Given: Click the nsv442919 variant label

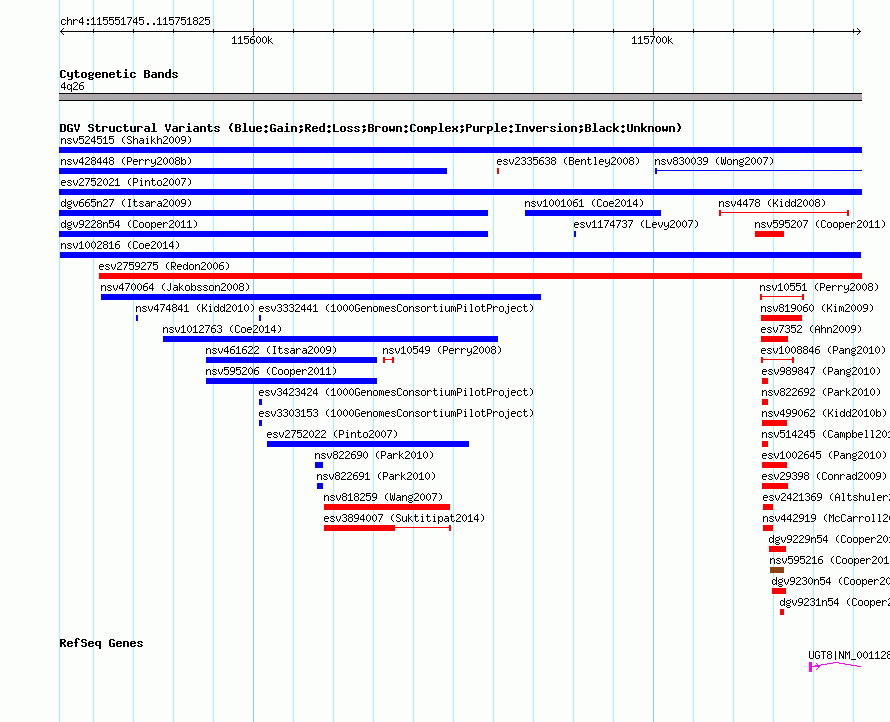Looking at the screenshot, I should pos(826,518).
